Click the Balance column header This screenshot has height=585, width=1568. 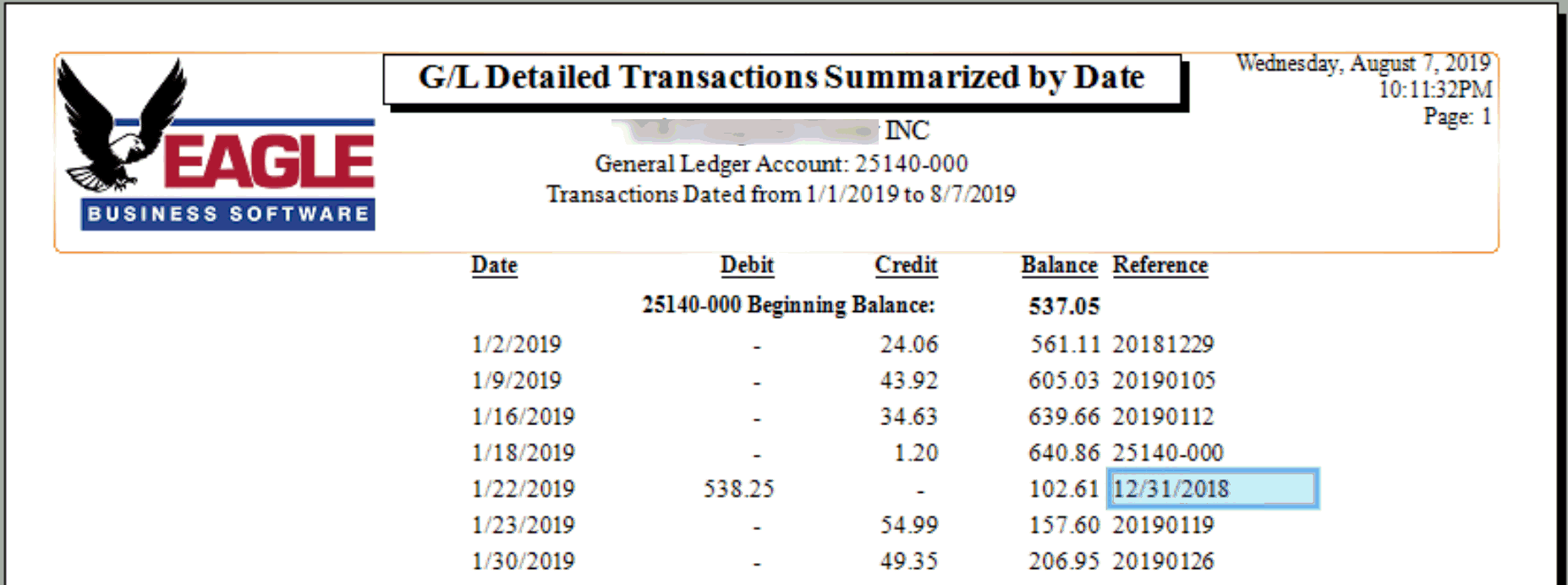tap(1059, 265)
